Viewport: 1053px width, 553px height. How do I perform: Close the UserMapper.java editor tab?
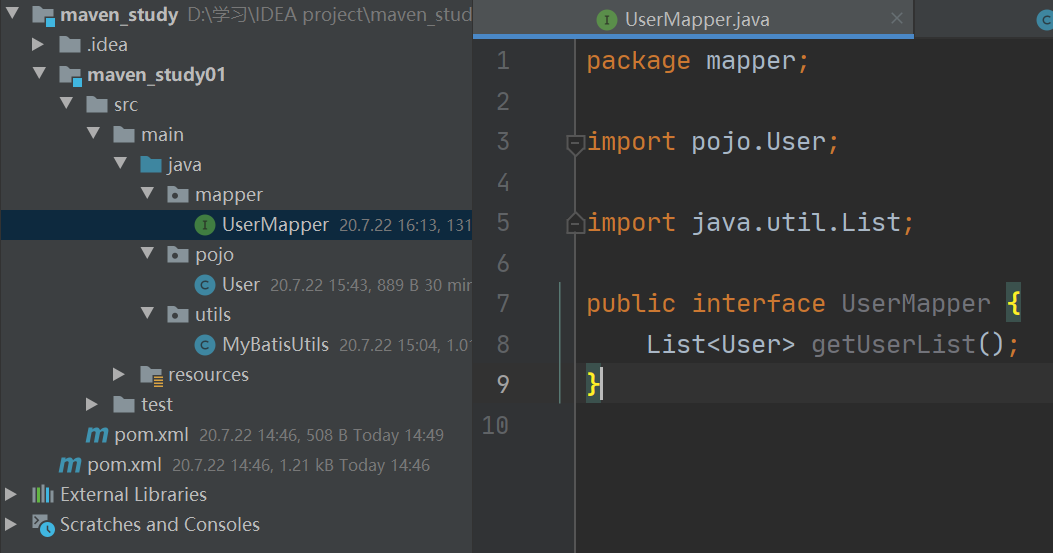pyautogui.click(x=896, y=18)
